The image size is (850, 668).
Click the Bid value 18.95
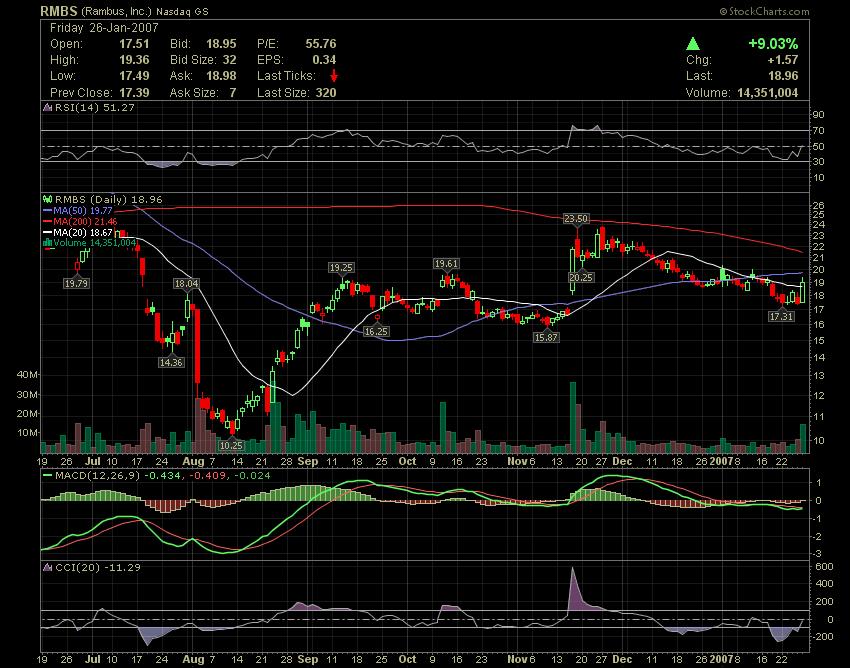click(221, 44)
